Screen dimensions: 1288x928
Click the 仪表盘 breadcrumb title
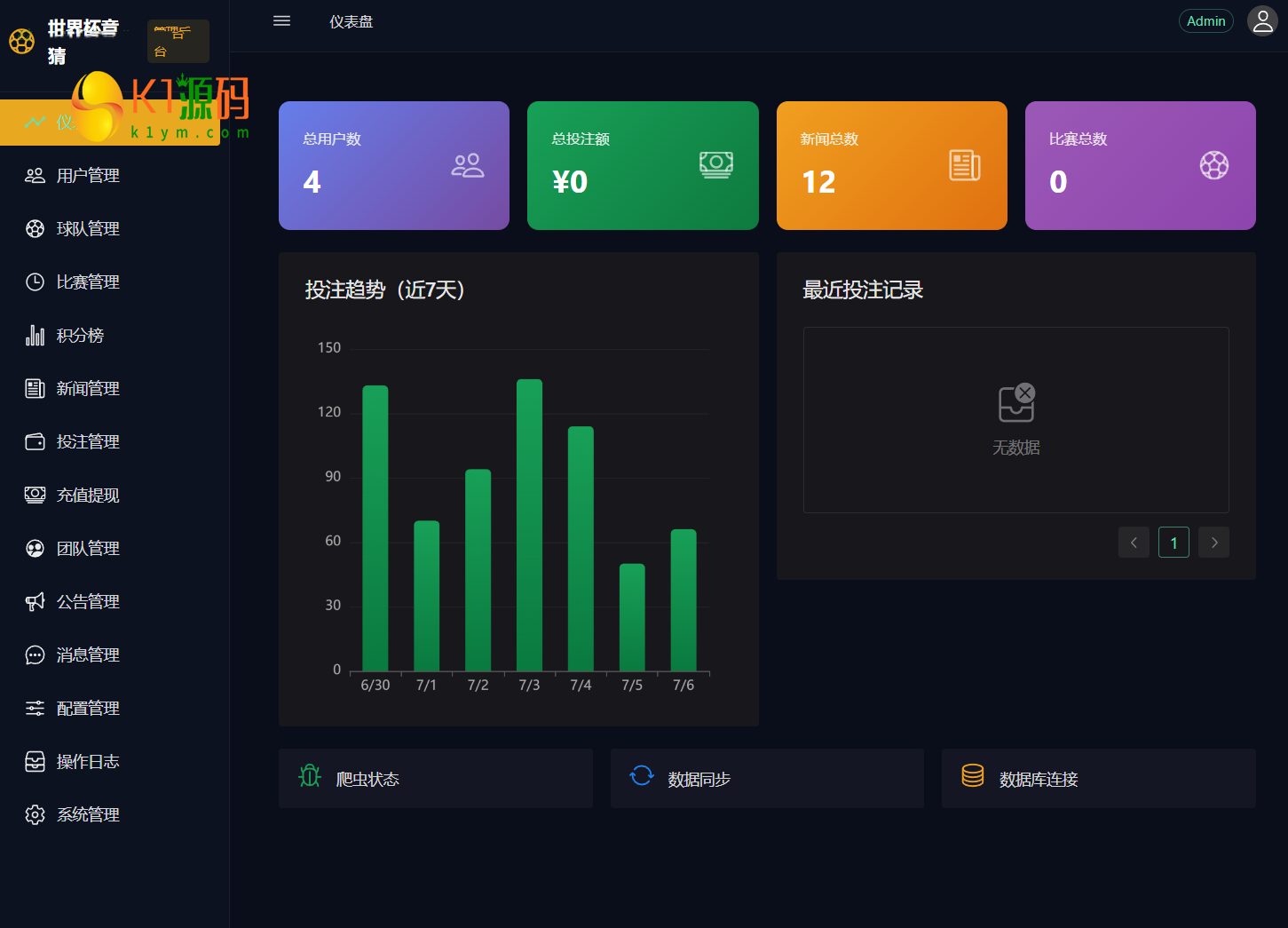[352, 22]
